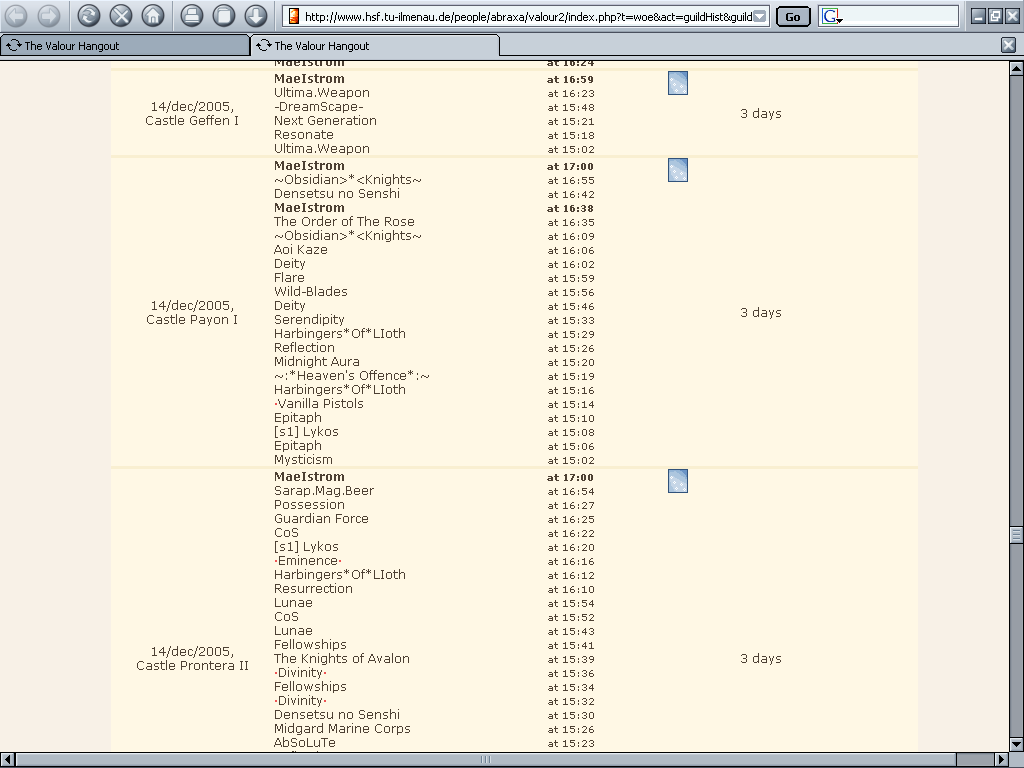
Task: Switch to the inactive Valour Hangout tab
Action: [x=125, y=45]
